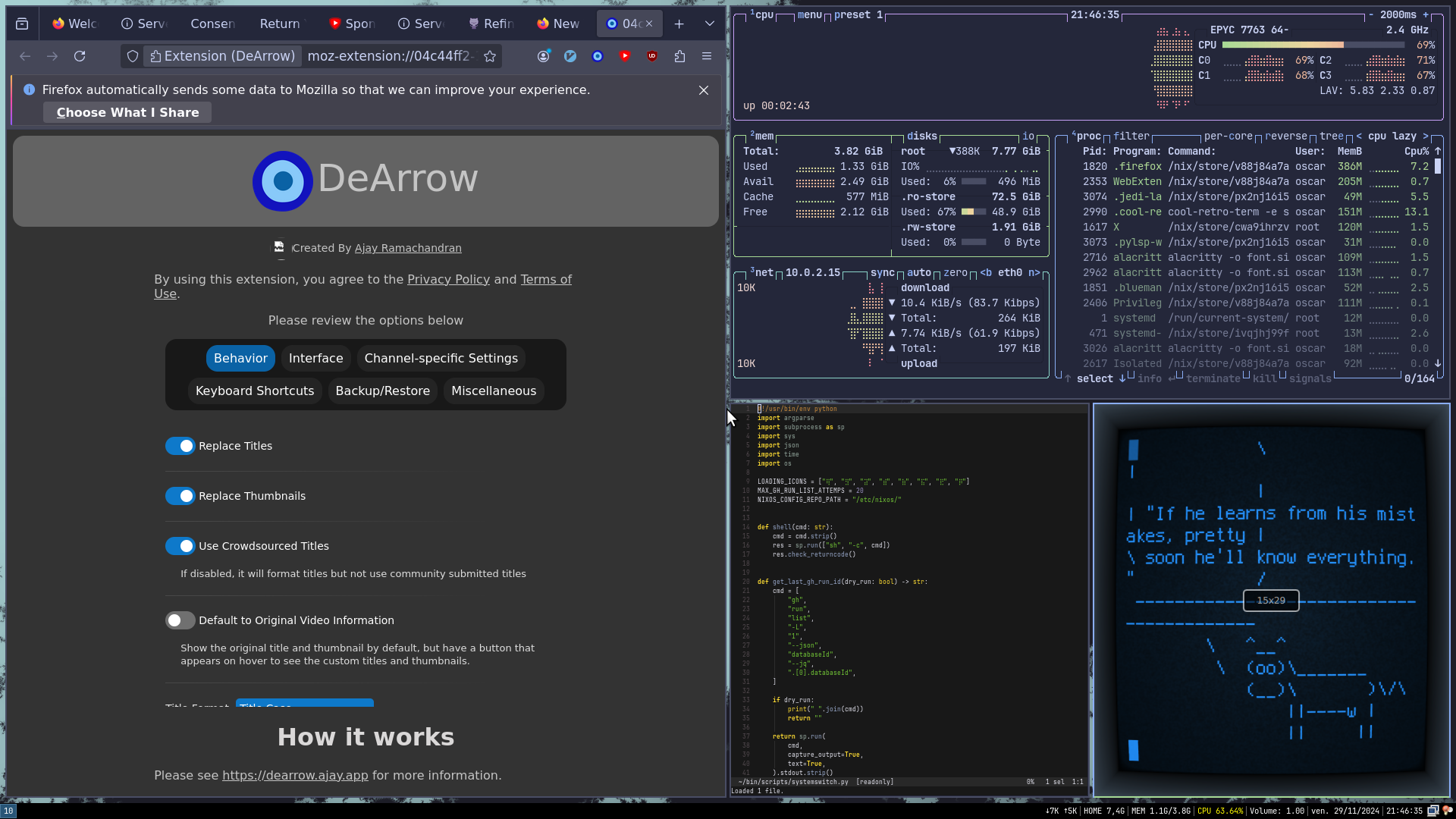Viewport: 1456px width, 819px height.
Task: Enable Default to Original Video Information
Action: point(180,620)
